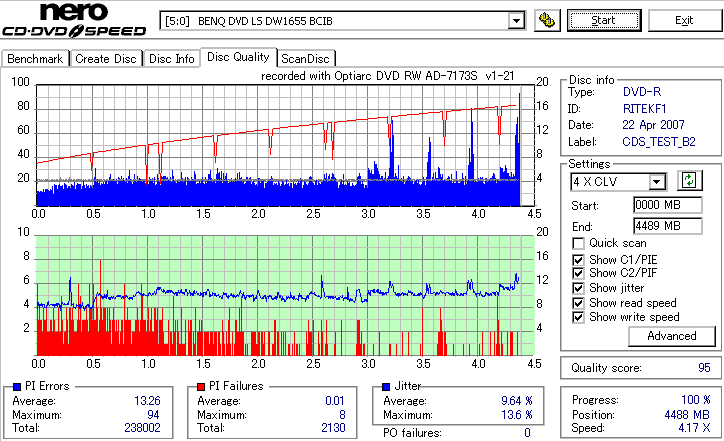The image size is (724, 441).
Task: Open the Advanced settings button
Action: (672, 336)
